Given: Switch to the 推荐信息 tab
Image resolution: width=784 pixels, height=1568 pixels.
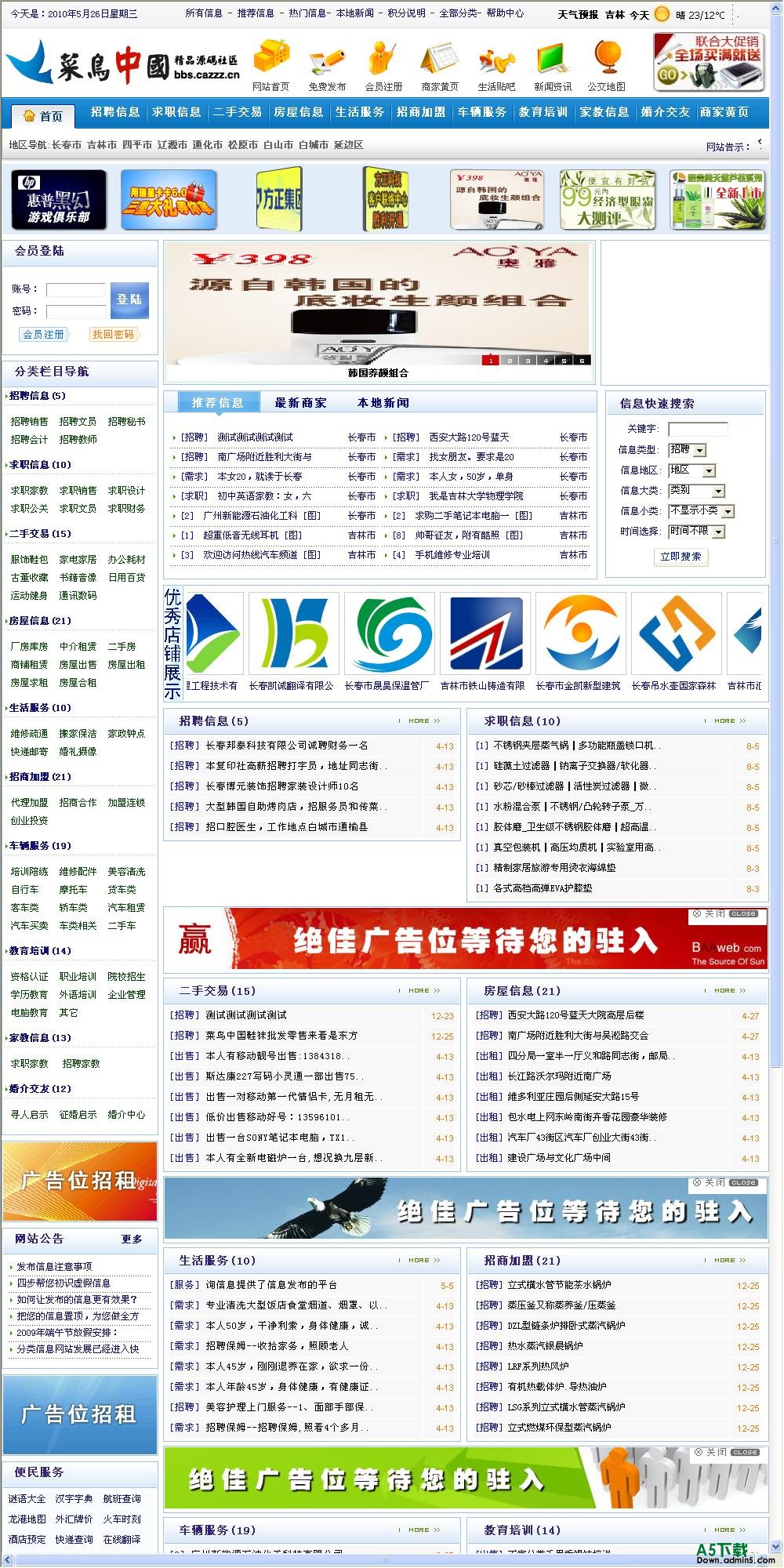Looking at the screenshot, I should pos(217,402).
